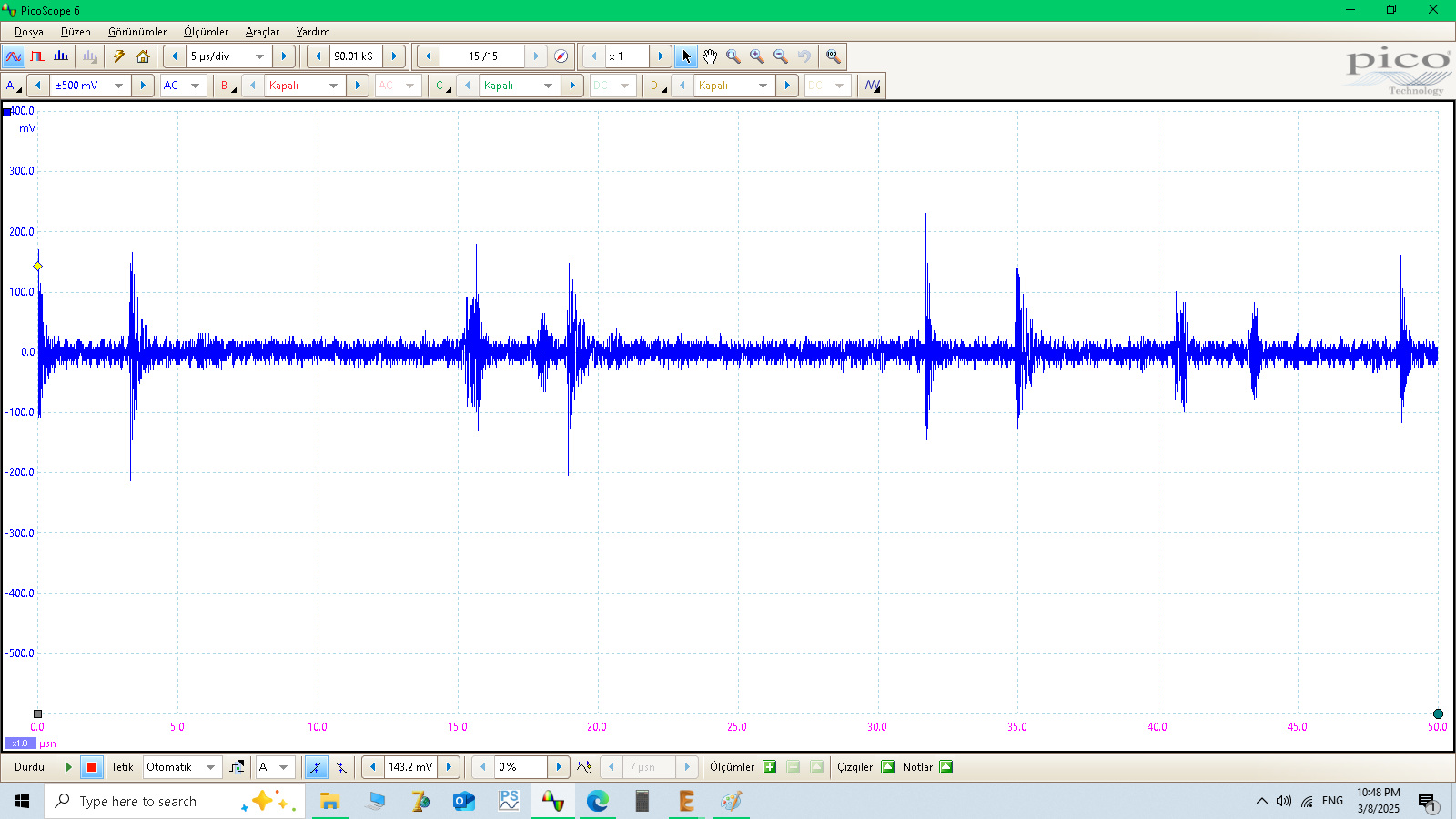Select the window zoom magnifier tool

click(x=733, y=56)
